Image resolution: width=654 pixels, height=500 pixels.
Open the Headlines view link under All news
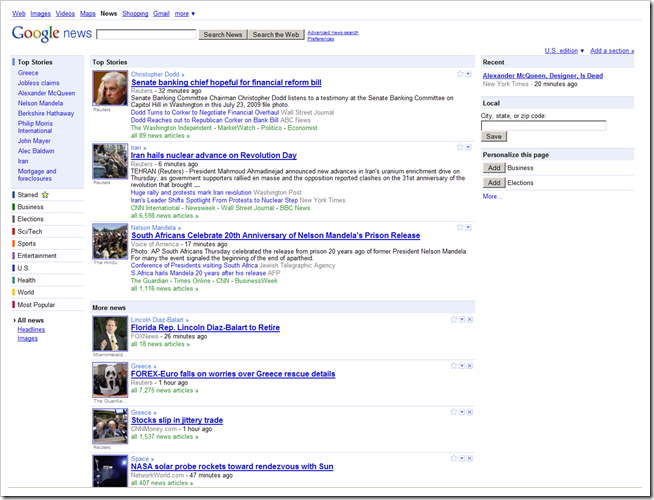[31, 329]
